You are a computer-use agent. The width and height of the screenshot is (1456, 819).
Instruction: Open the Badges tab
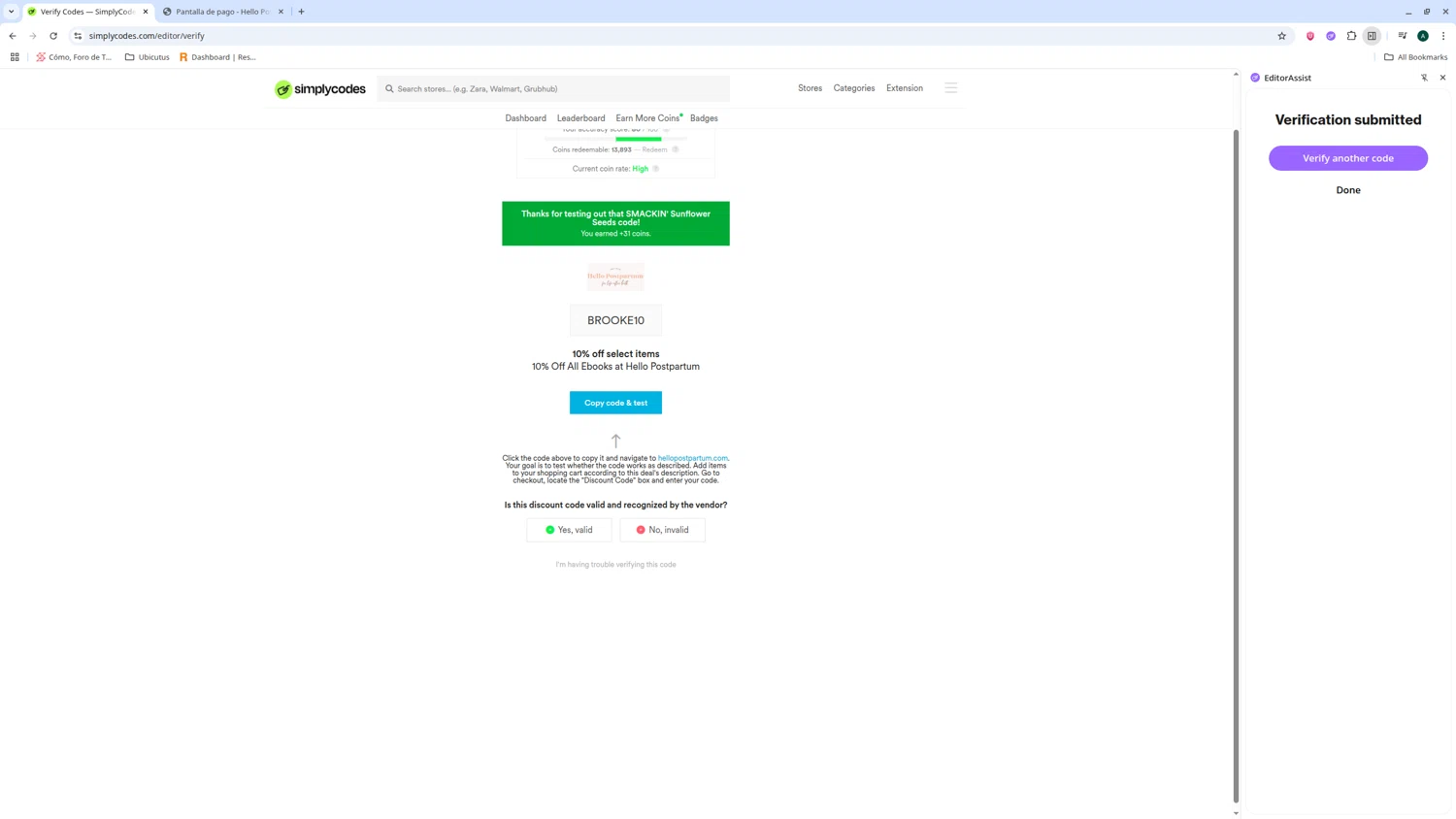tap(704, 118)
